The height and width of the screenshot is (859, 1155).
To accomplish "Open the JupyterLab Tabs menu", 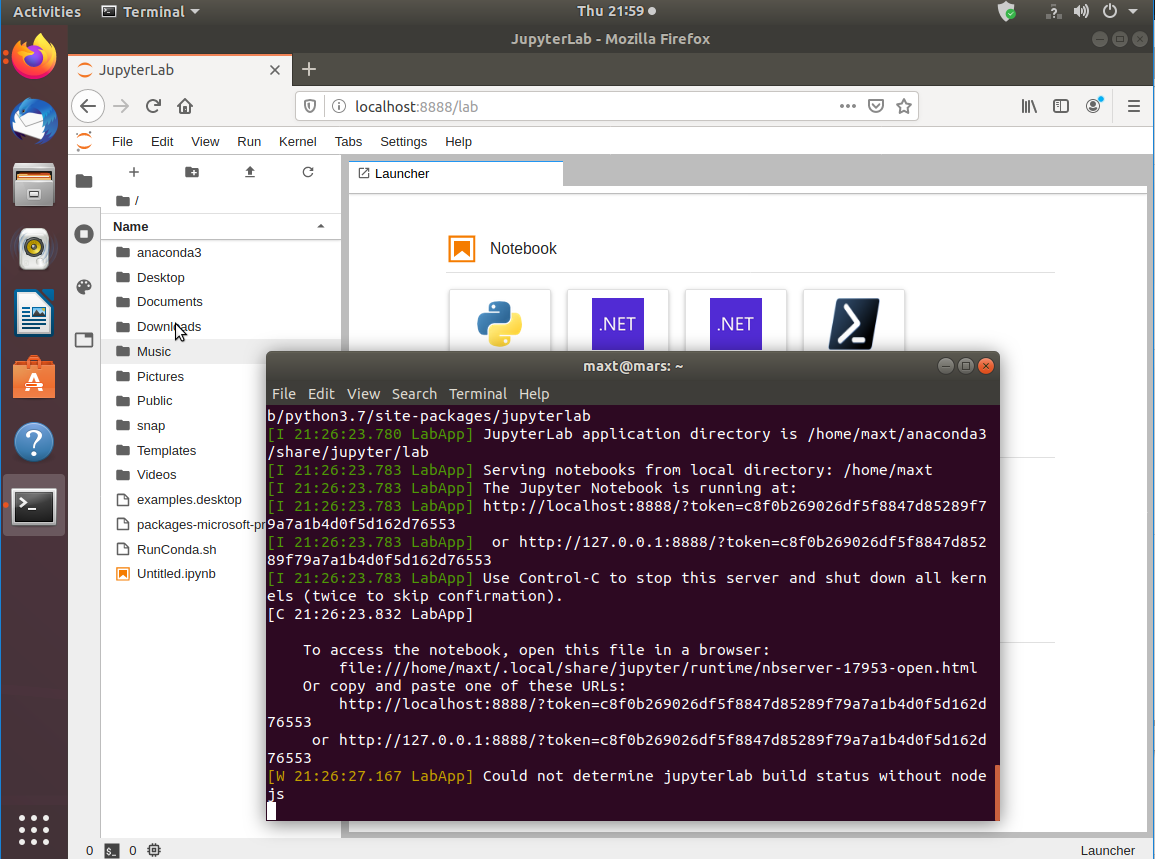I will click(348, 141).
